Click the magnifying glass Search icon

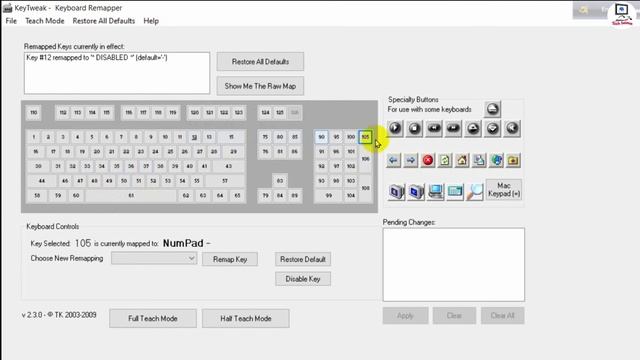[475, 191]
